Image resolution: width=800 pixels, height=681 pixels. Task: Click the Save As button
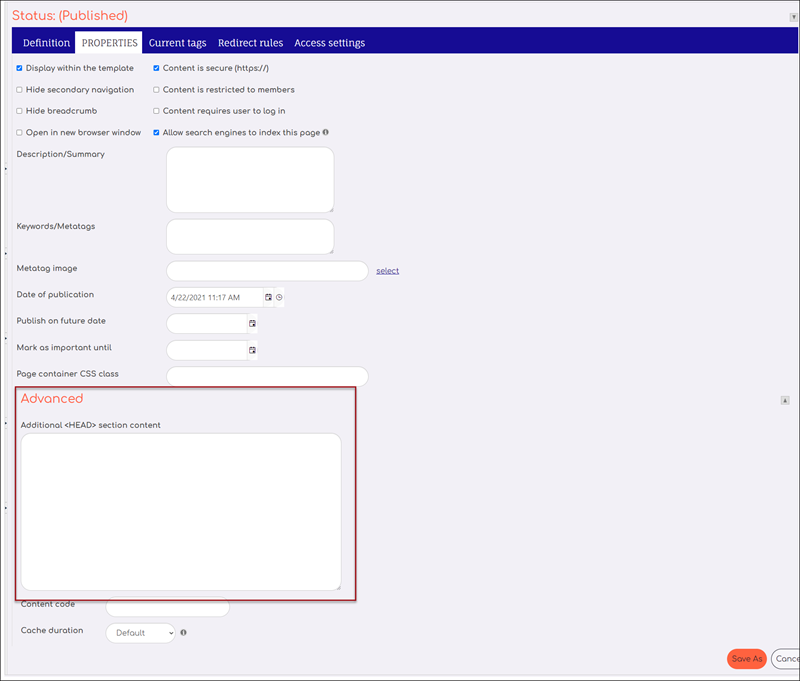pyautogui.click(x=747, y=659)
